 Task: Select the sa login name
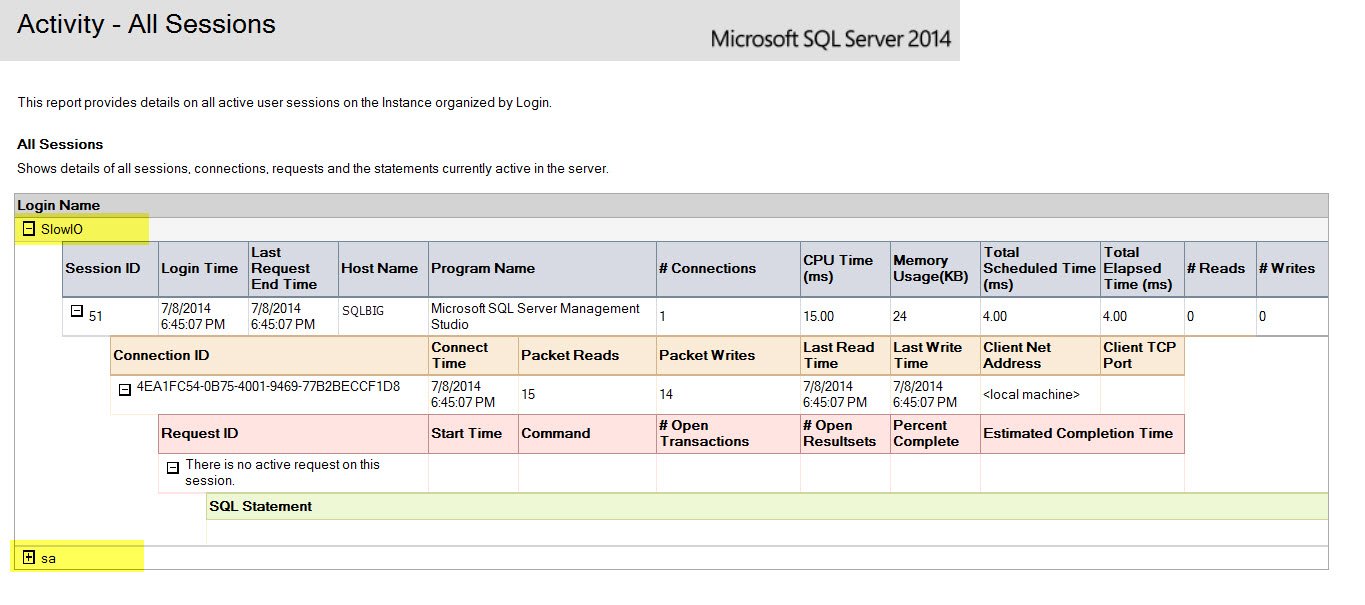48,558
